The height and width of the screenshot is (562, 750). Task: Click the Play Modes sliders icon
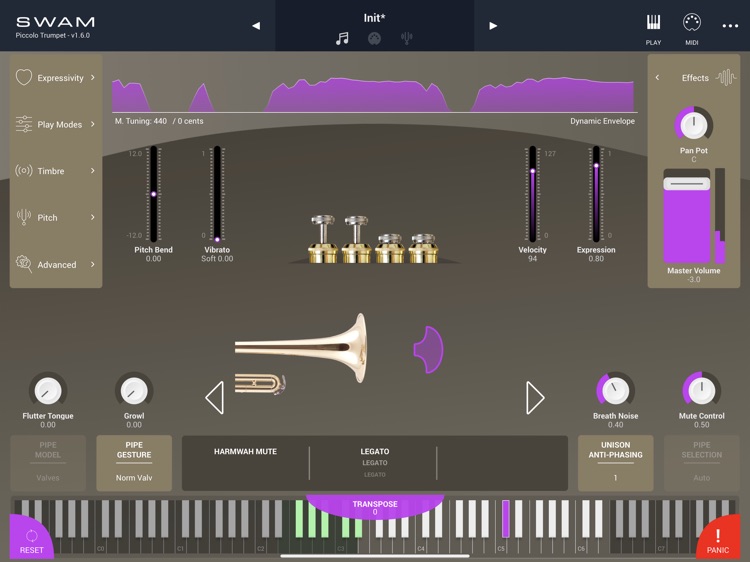(23, 124)
